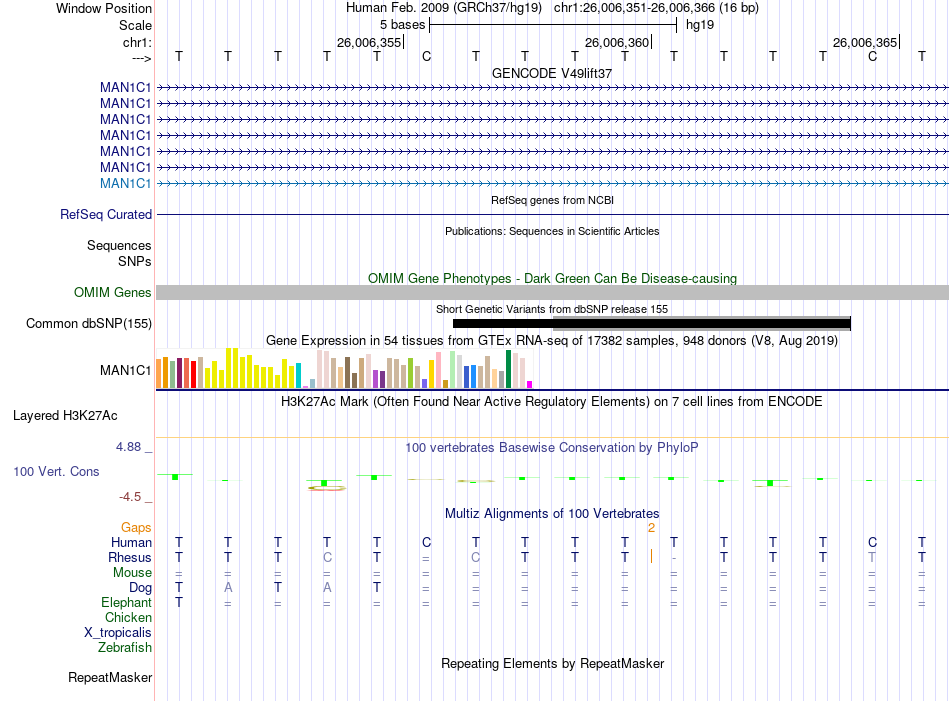Click the '26,006,355' ruler position
Screen dimensions: 950x701
coord(369,42)
